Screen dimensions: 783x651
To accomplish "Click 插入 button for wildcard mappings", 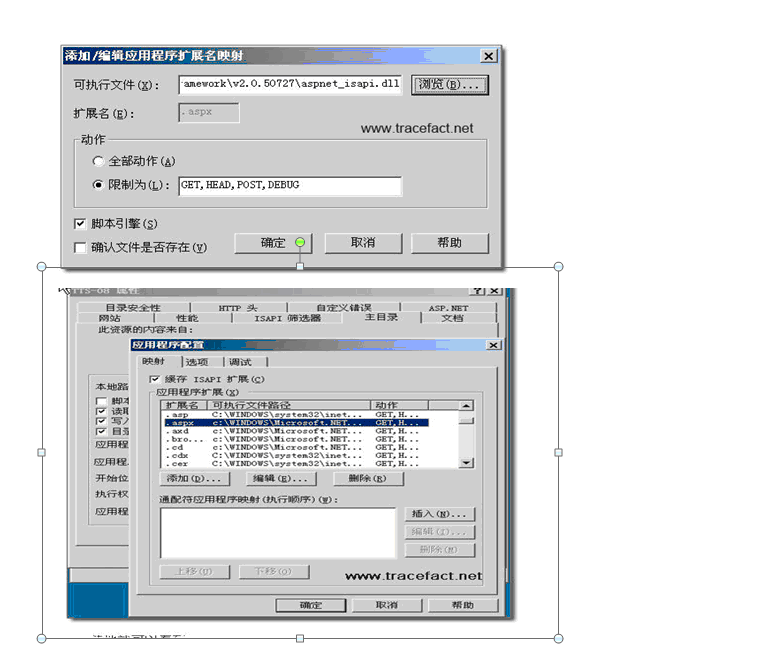I will click(x=439, y=514).
